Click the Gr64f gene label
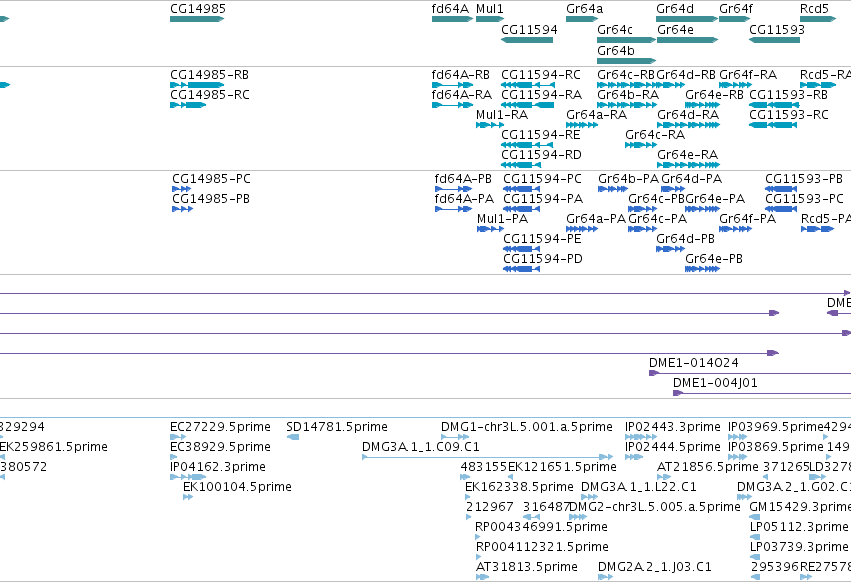This screenshot has width=851, height=582. tap(735, 9)
